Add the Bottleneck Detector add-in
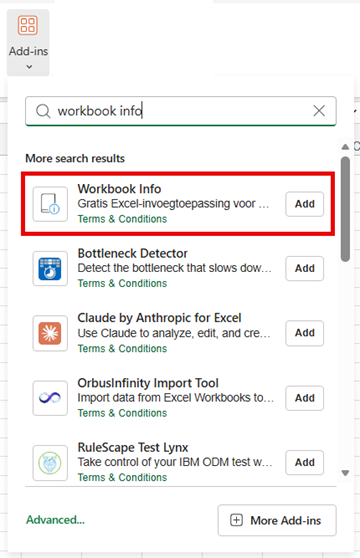The image size is (360, 558). click(x=305, y=268)
